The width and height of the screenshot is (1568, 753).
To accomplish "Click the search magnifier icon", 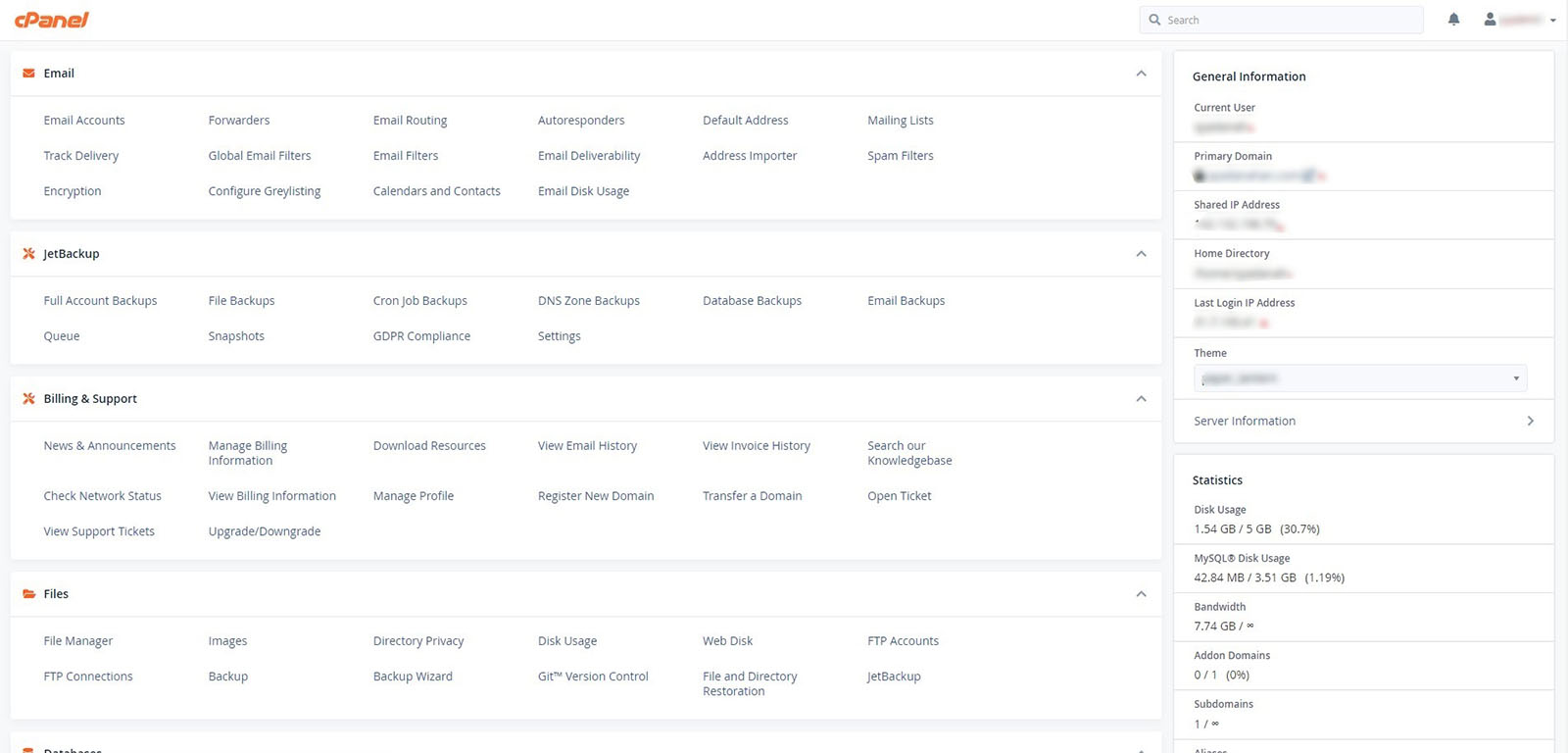I will (x=1154, y=20).
